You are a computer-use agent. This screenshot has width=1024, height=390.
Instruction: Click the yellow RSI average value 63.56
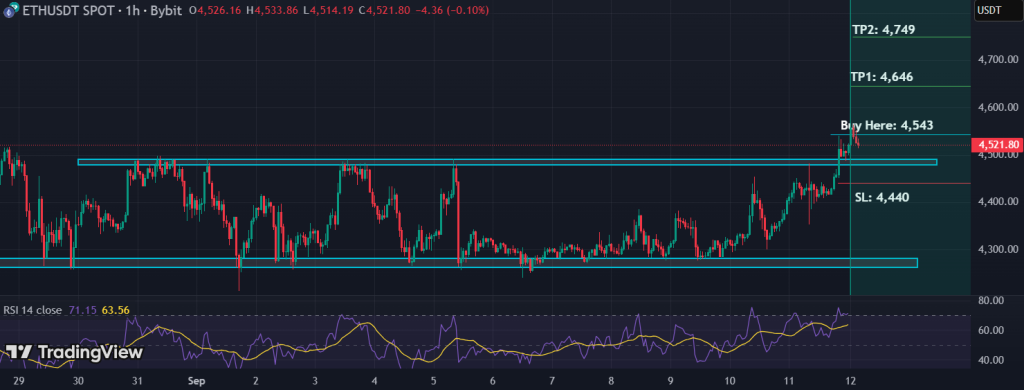[116, 310]
